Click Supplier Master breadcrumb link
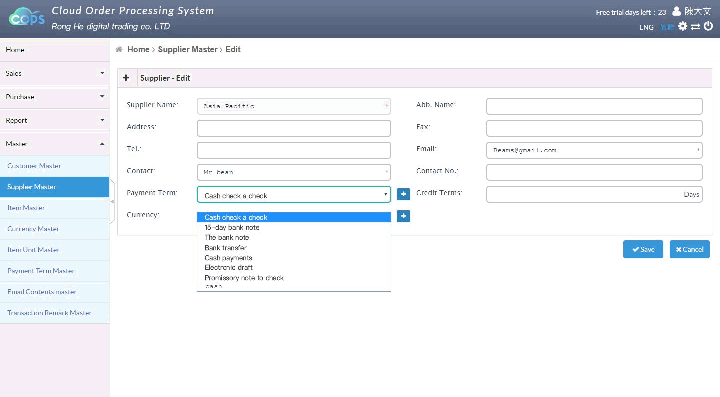Viewport: 720px width, 397px height. pos(187,50)
